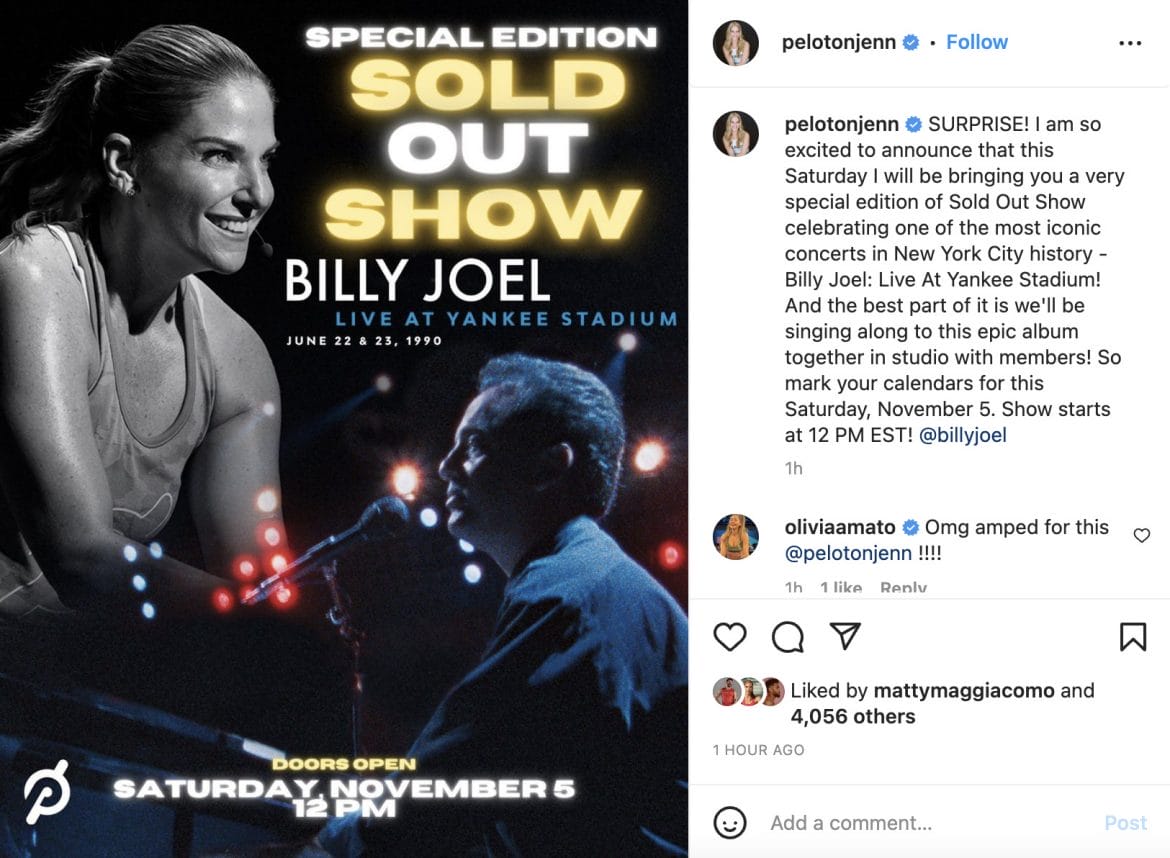Click the Follow link next to pelotonjenn

coord(977,42)
